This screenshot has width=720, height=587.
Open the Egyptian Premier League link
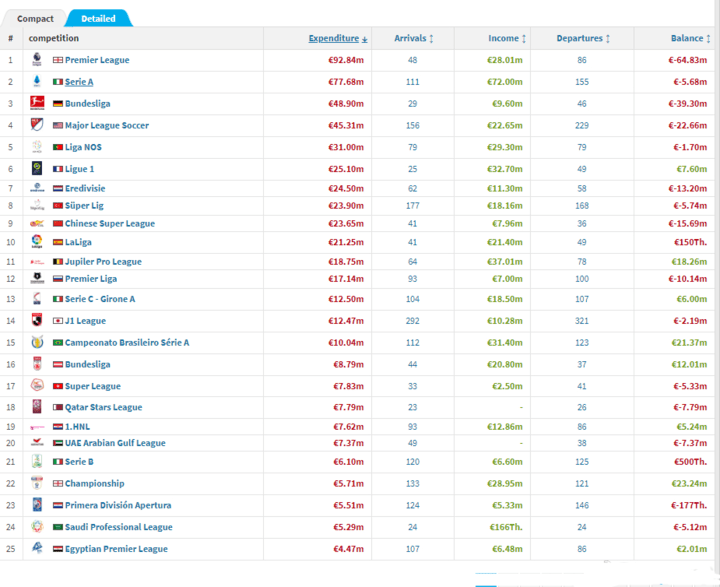(116, 549)
